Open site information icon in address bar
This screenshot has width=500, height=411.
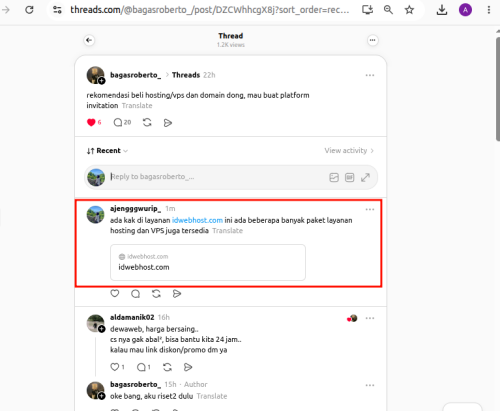[x=57, y=10]
